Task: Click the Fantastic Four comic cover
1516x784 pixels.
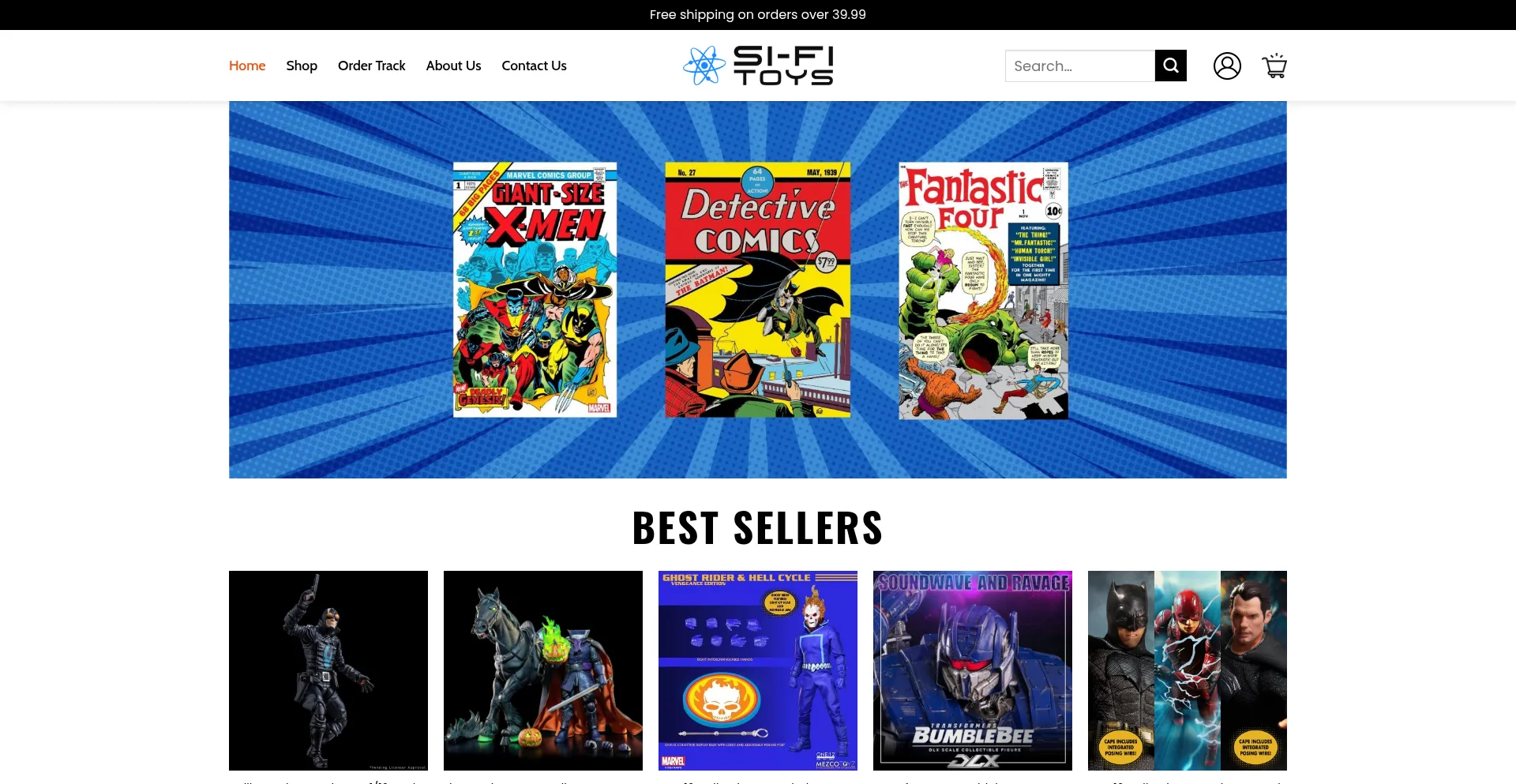Action: pos(983,291)
